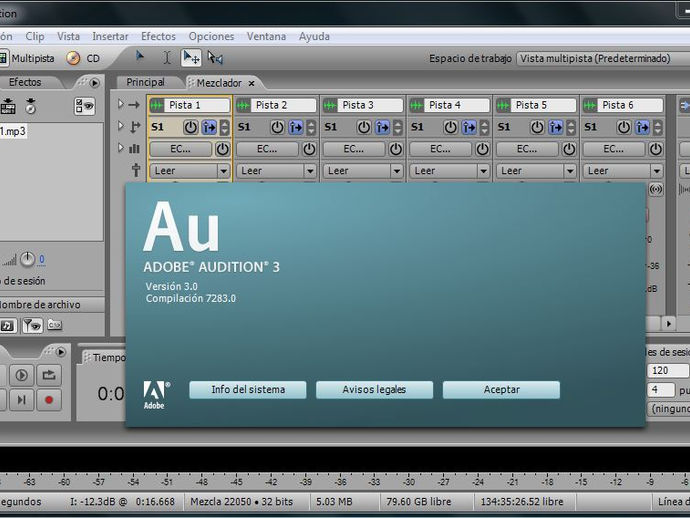Image resolution: width=690 pixels, height=518 pixels.
Task: Open Pista 1 EC equalizer button
Action: tap(181, 149)
